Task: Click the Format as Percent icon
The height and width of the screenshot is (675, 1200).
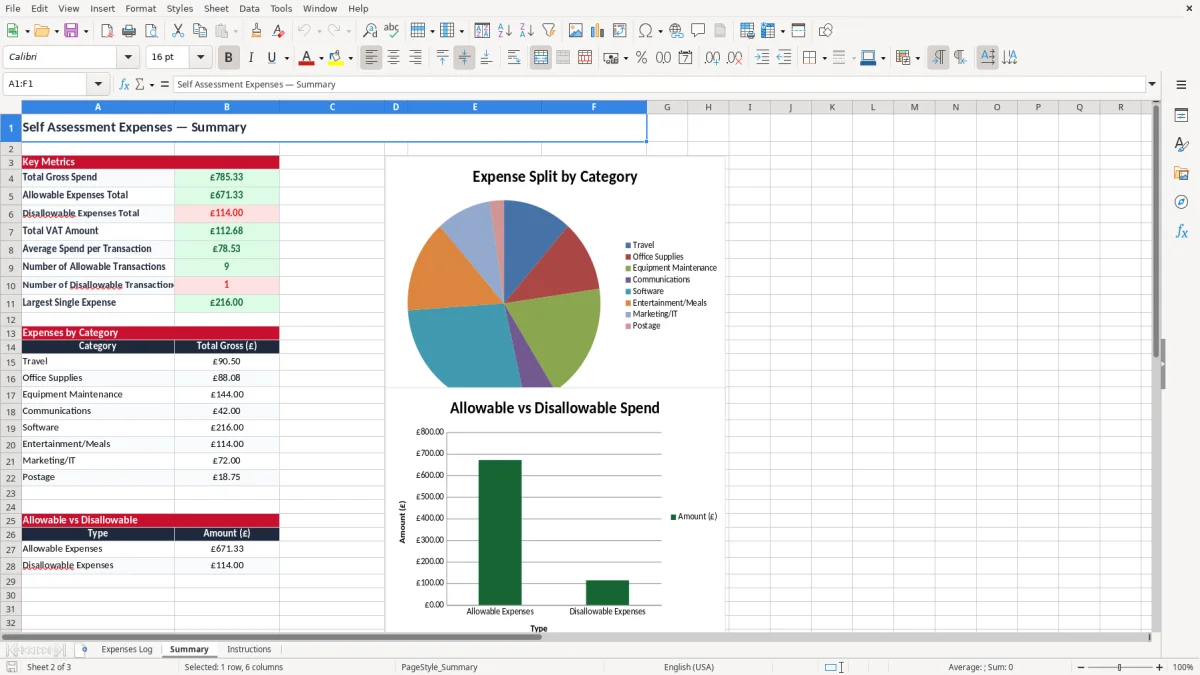Action: point(641,58)
